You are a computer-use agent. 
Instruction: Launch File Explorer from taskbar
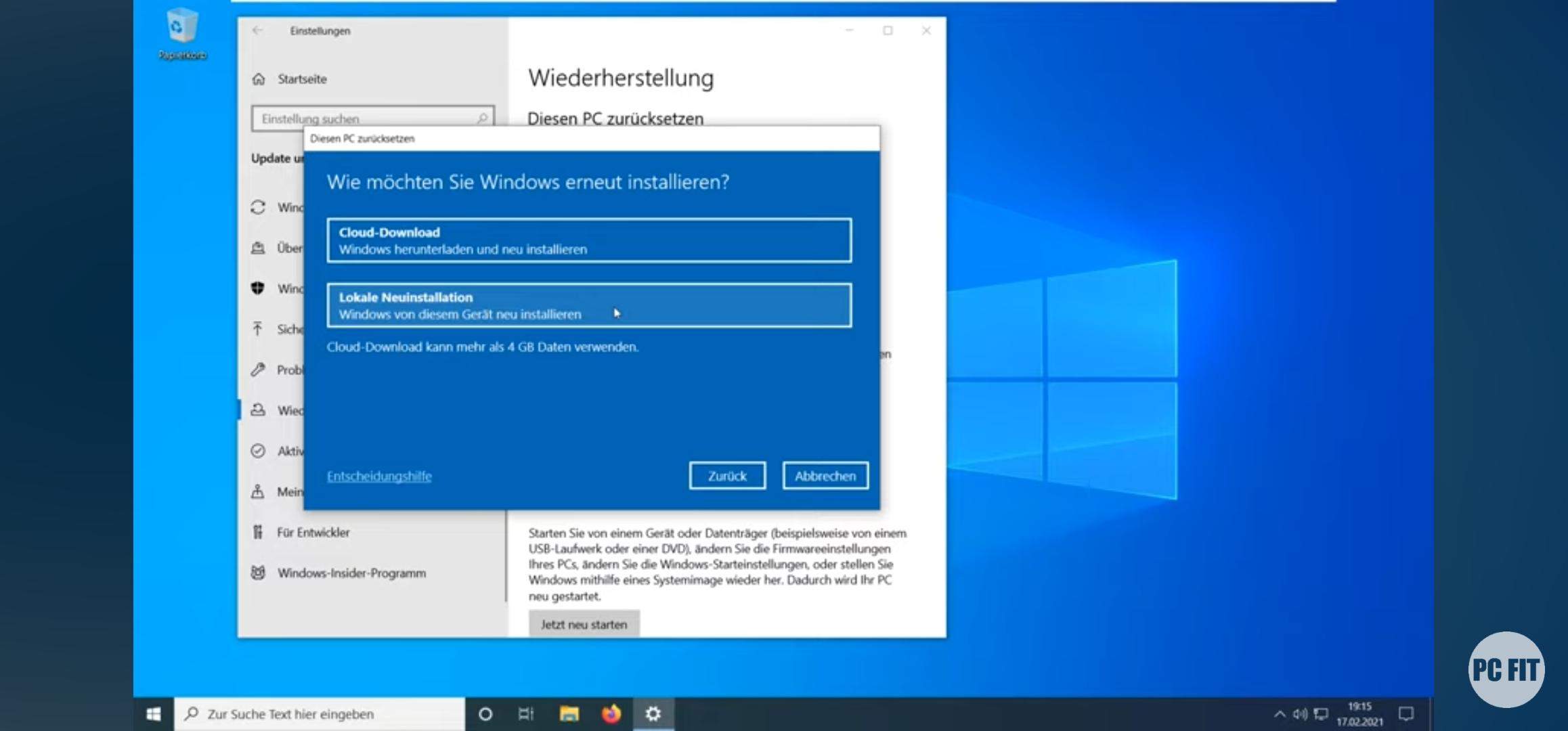click(x=569, y=714)
